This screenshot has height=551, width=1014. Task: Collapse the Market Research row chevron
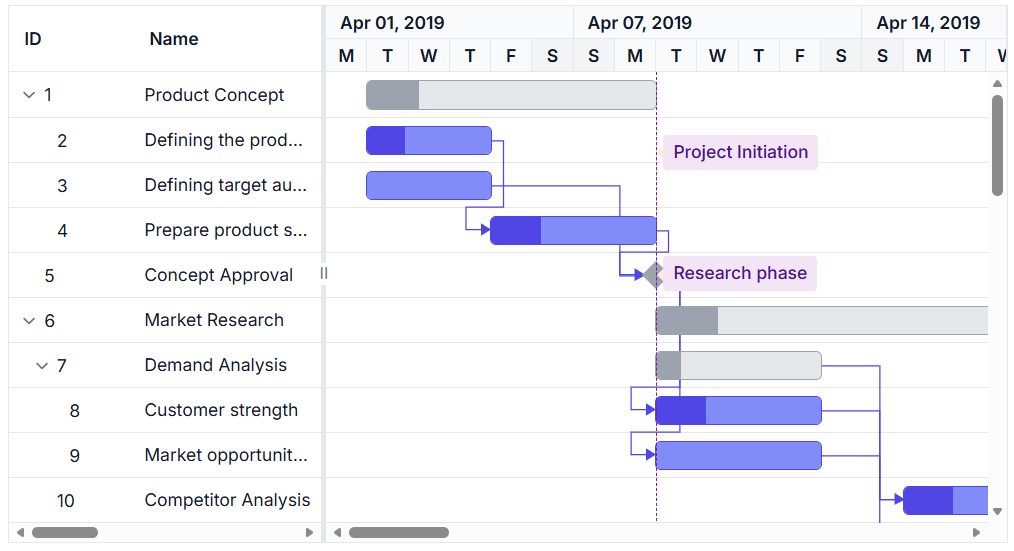(x=29, y=321)
